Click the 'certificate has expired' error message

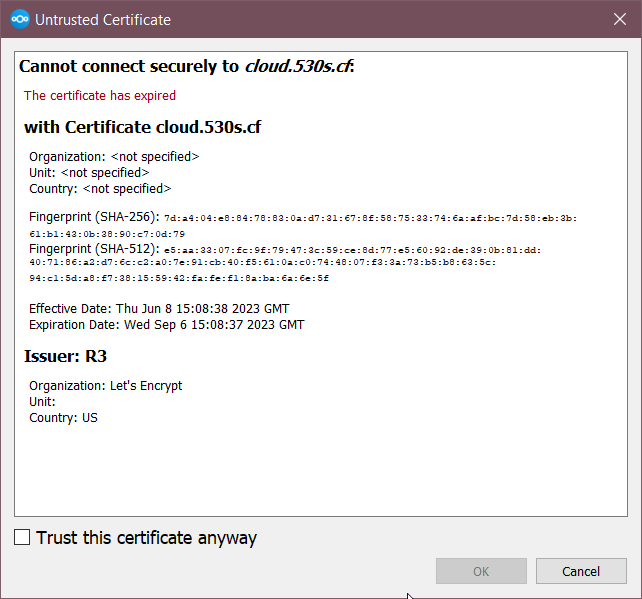tap(100, 96)
